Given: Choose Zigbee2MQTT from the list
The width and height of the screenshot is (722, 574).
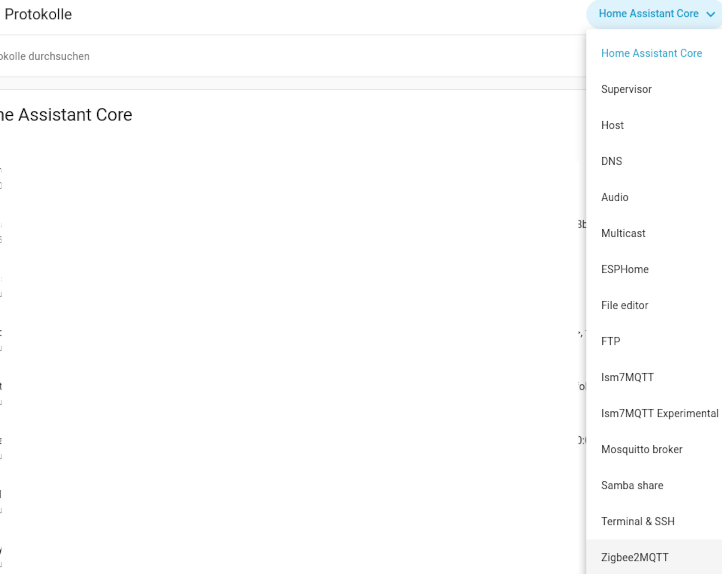Looking at the screenshot, I should click(x=634, y=557).
